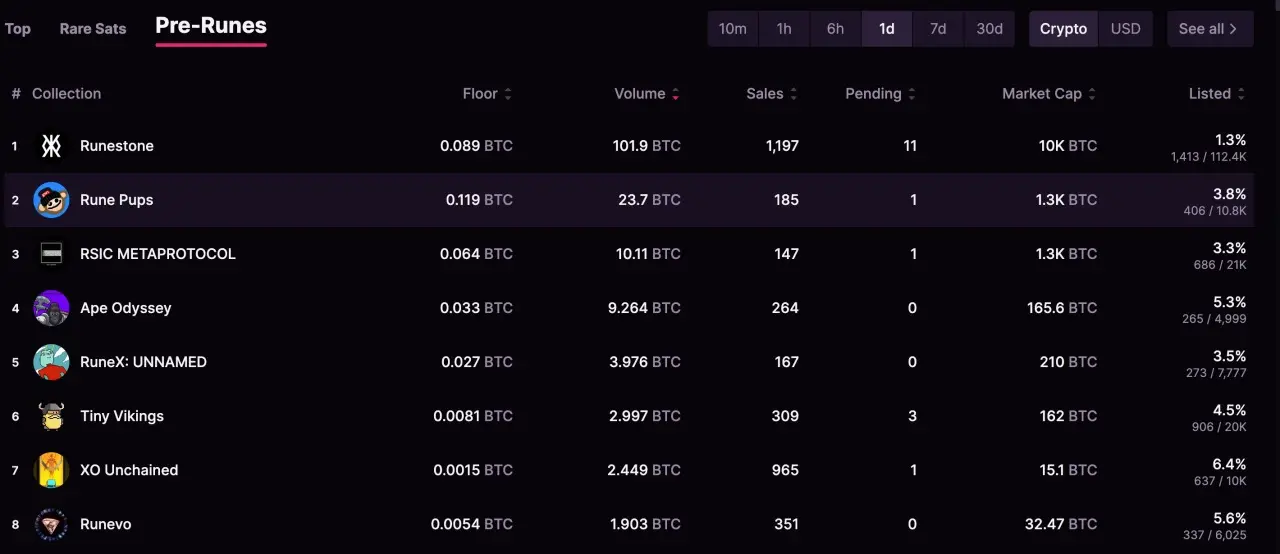Image resolution: width=1280 pixels, height=554 pixels.
Task: Switch to the Rare Sats tab
Action: pyautogui.click(x=93, y=29)
